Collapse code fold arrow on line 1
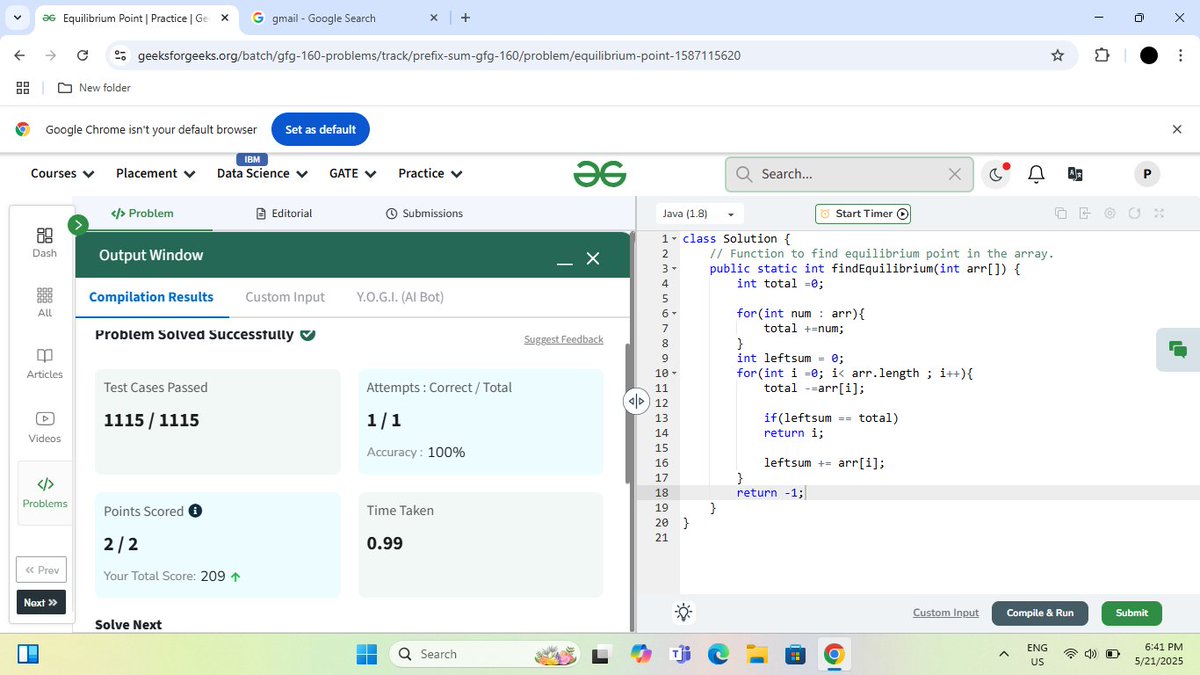 tap(674, 239)
